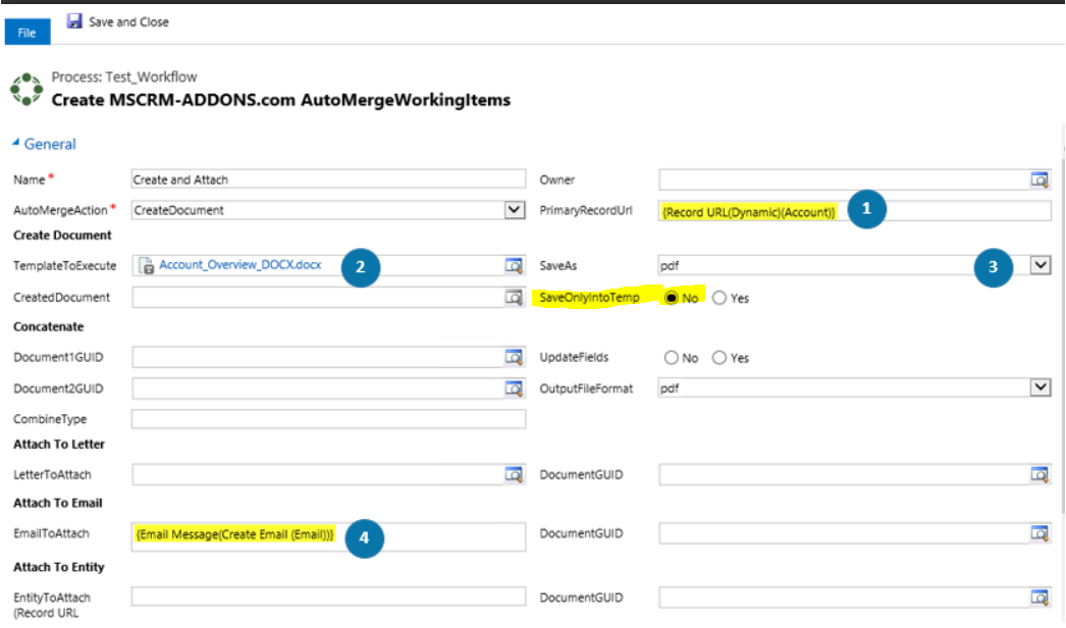Click the Attach To Entity DocumentGUID lookup icon
Screen dimensions: 1066x628
tap(1039, 597)
